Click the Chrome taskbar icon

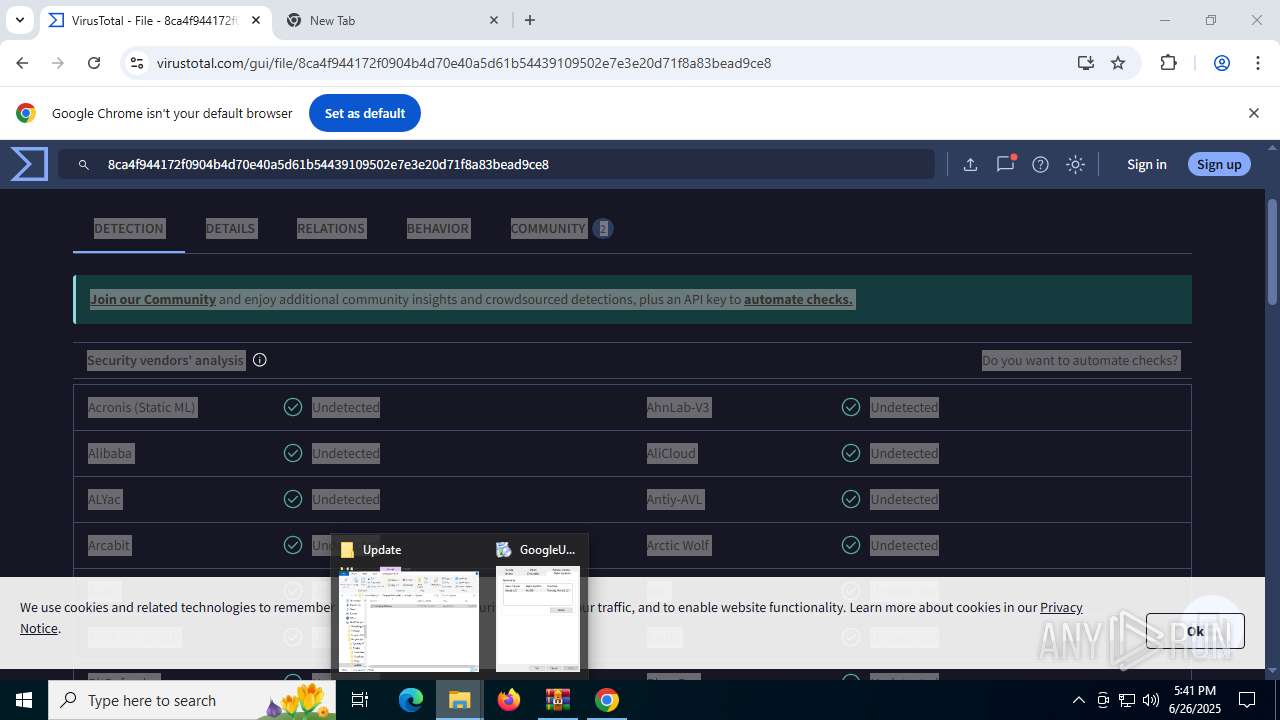[x=607, y=700]
